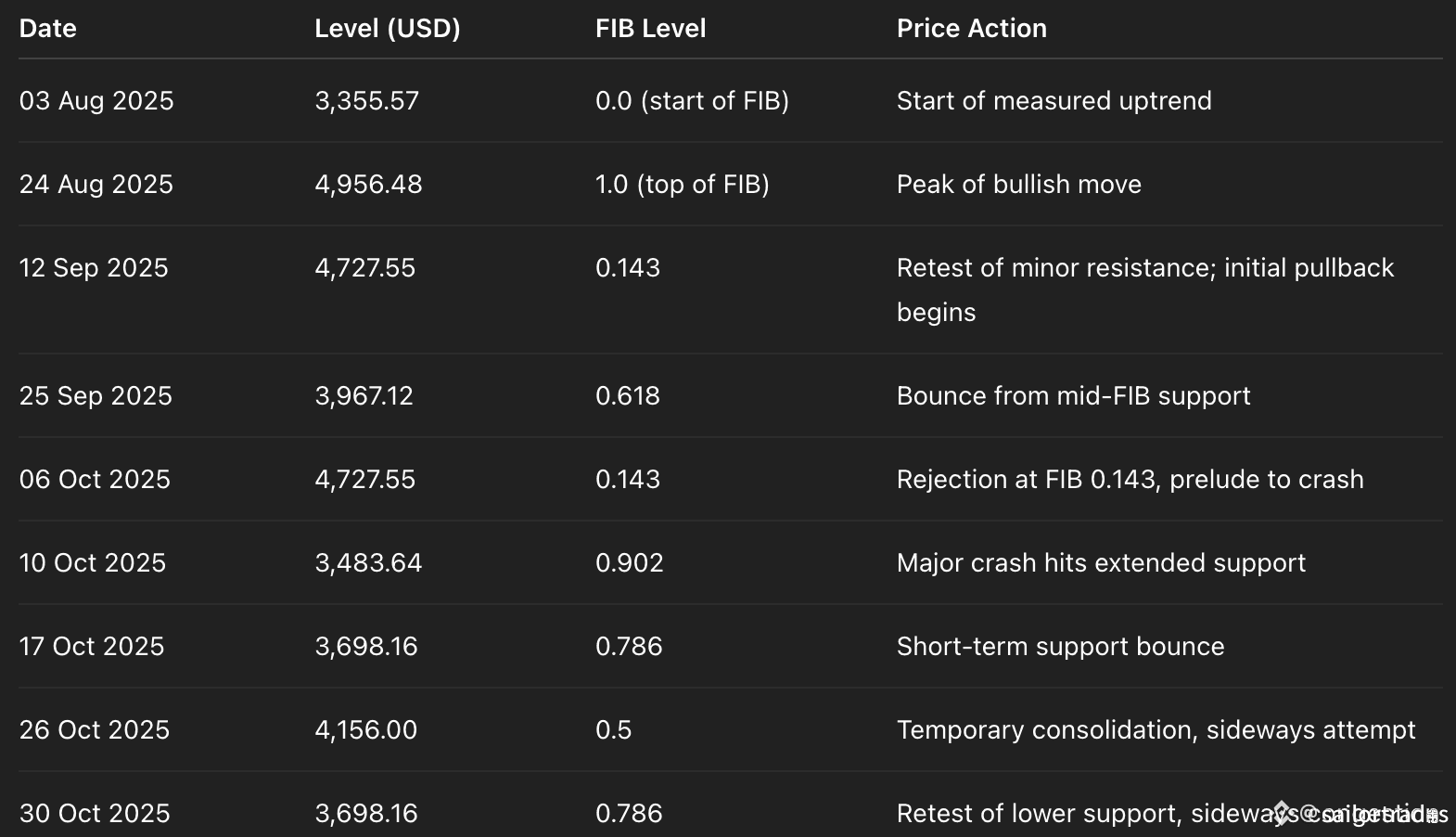Click 'Rejection at FIB 0.143, prelude to crash'
The height and width of the screenshot is (837, 1456).
(x=1130, y=480)
